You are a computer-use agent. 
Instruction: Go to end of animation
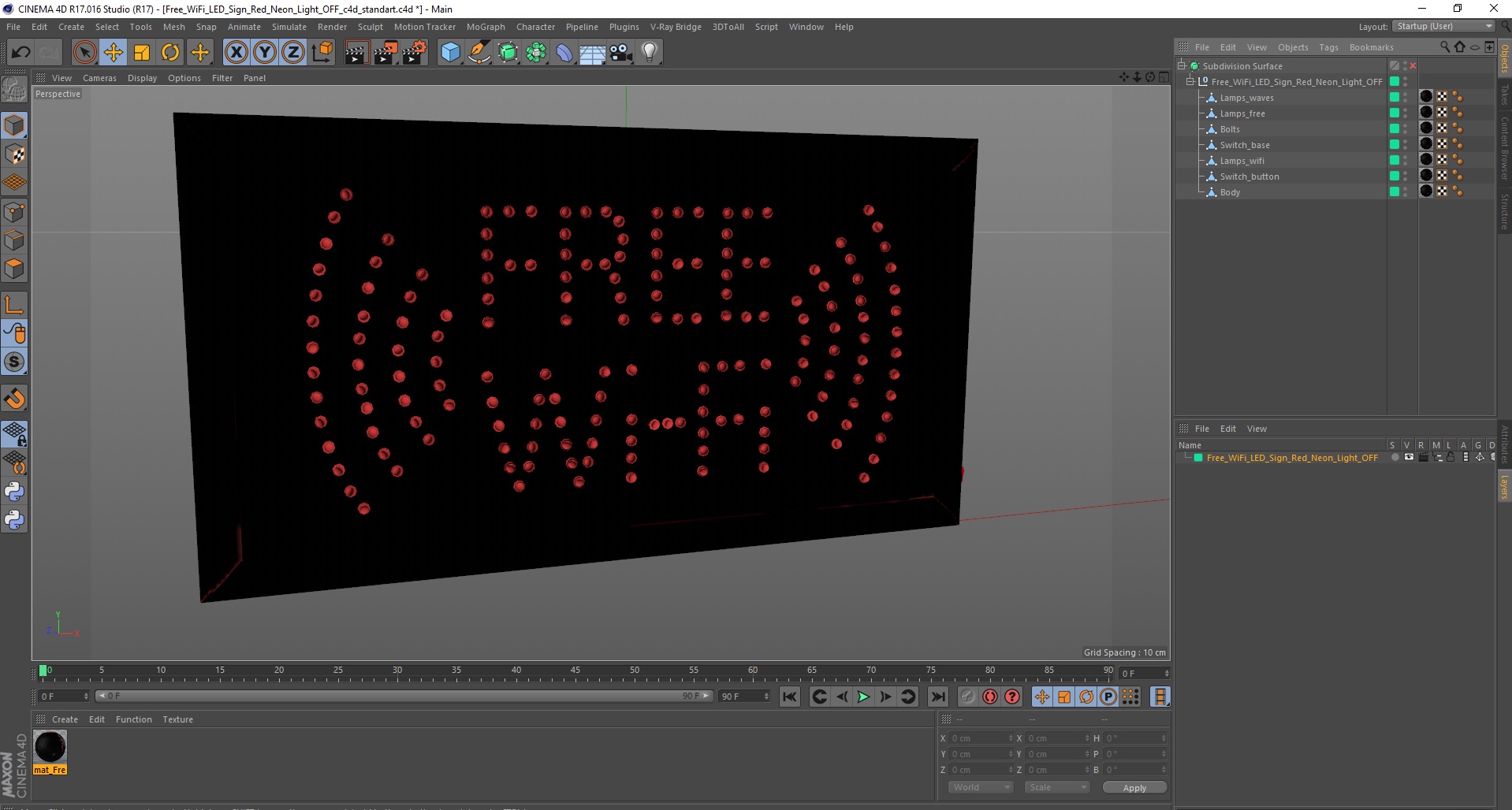point(937,697)
